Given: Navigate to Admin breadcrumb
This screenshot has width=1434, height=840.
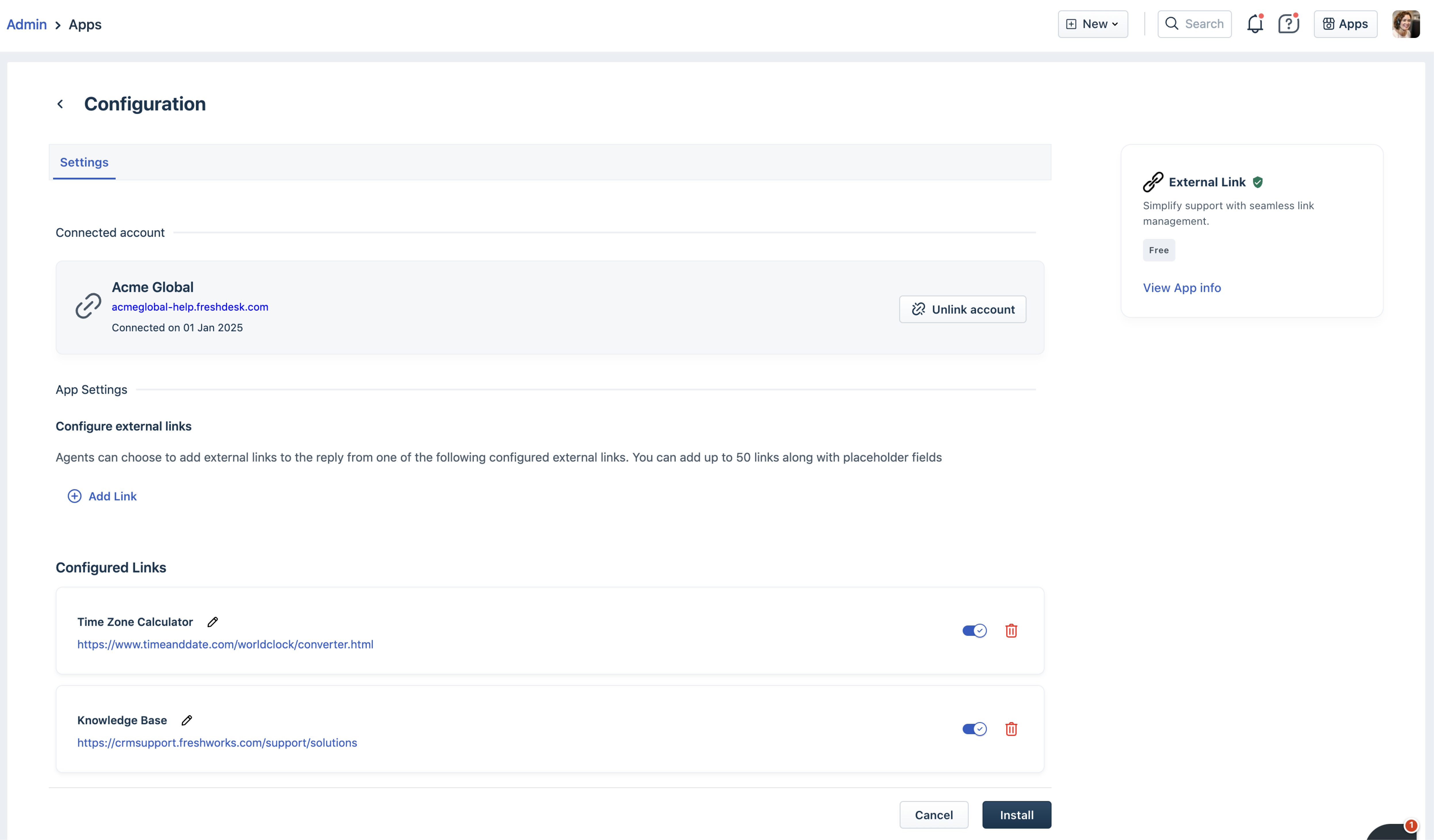Looking at the screenshot, I should coord(27,24).
